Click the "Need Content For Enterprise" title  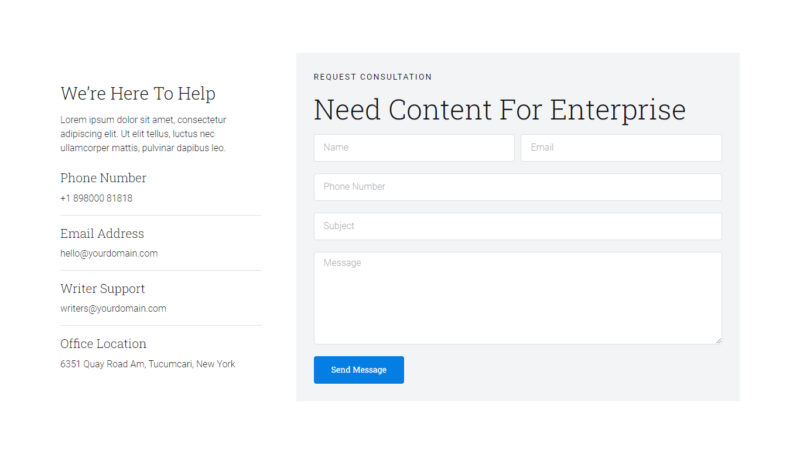click(x=499, y=109)
